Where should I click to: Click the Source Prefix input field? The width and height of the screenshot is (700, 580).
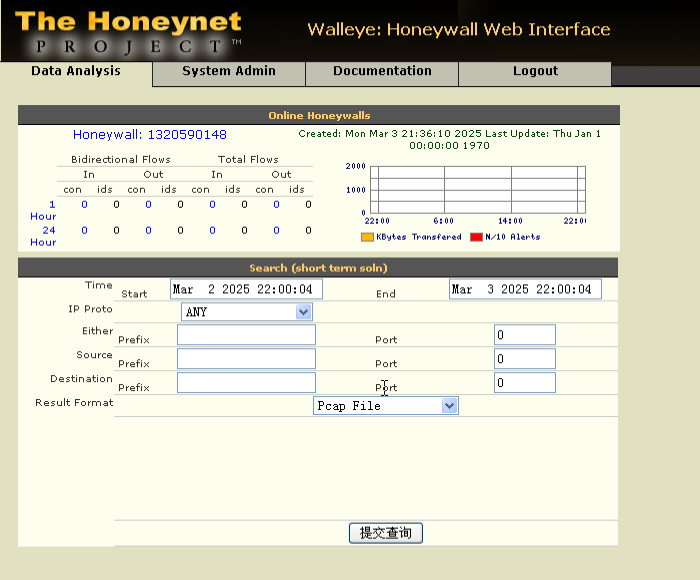(246, 359)
